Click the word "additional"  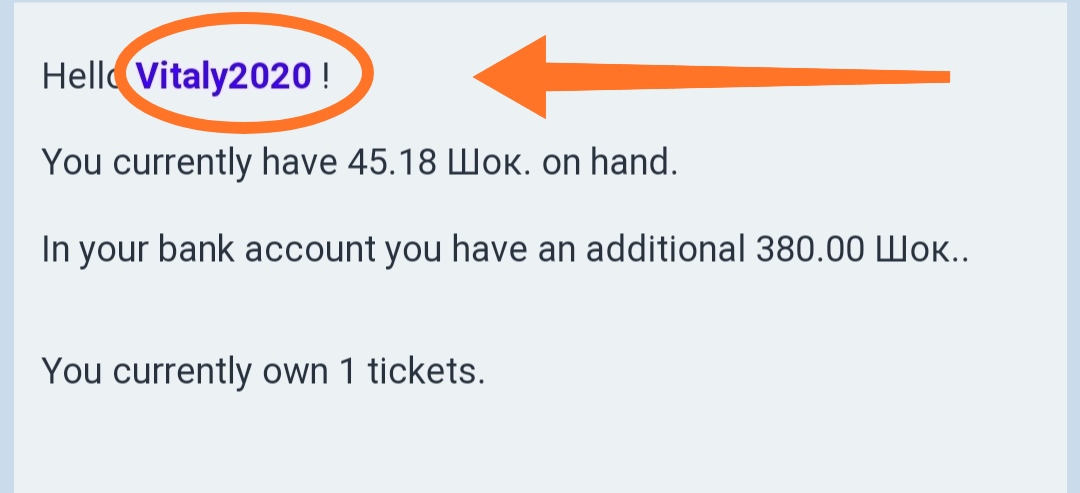click(x=662, y=249)
